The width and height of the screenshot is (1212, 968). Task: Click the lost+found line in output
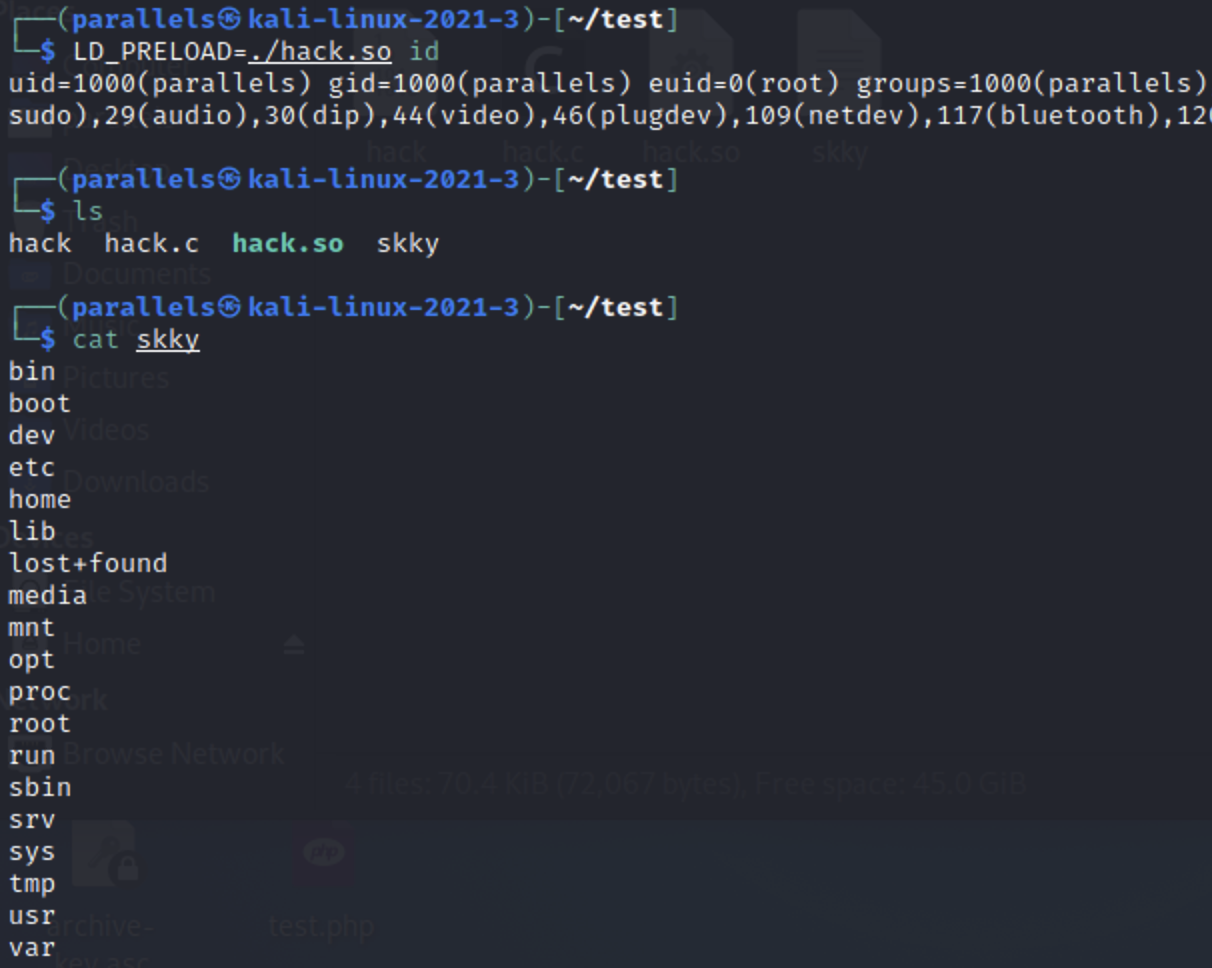[88, 564]
